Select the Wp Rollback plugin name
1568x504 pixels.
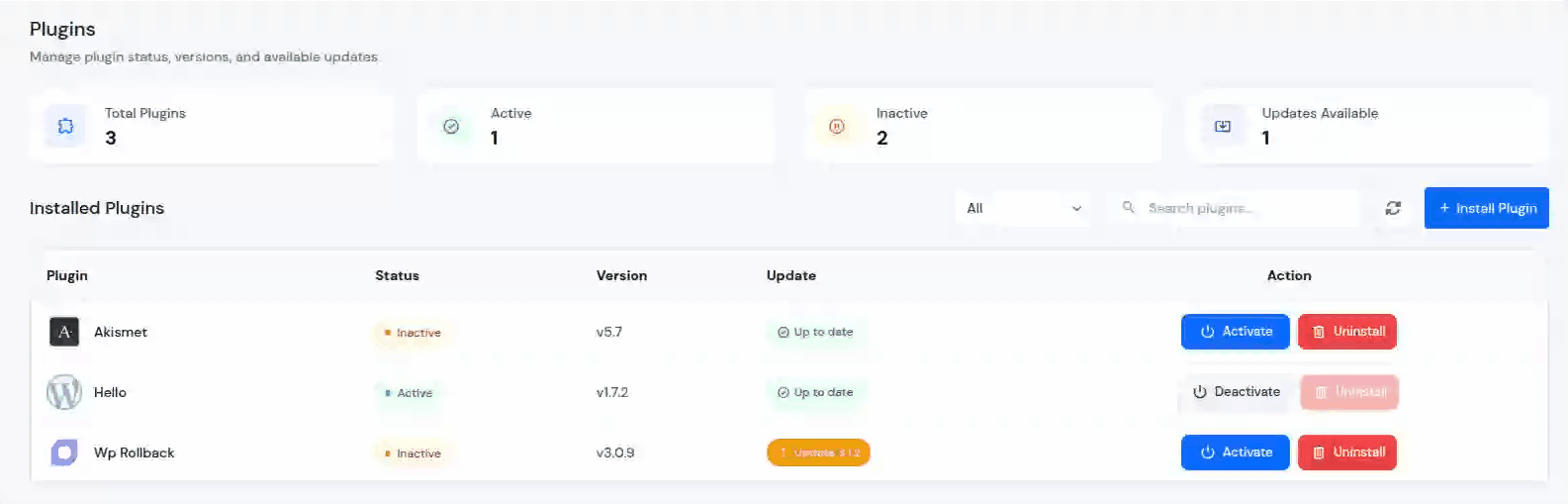point(135,453)
